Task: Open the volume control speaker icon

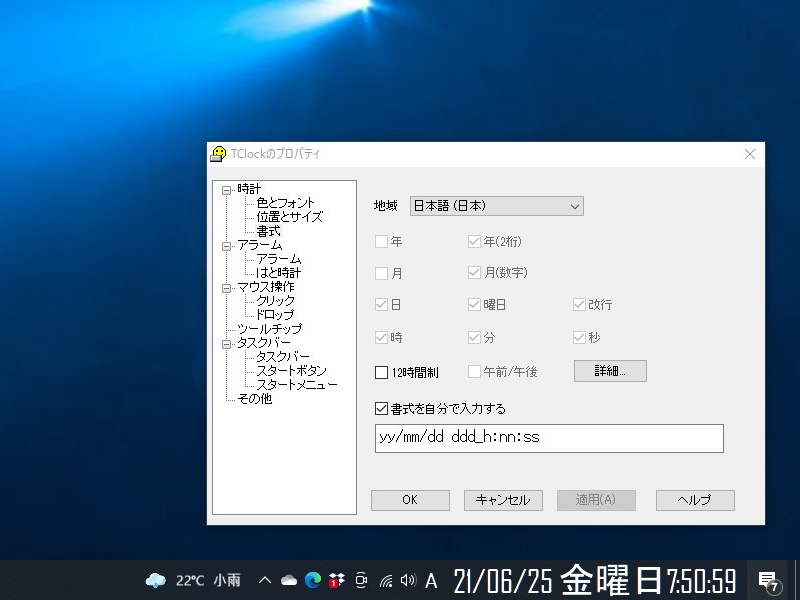Action: click(x=407, y=580)
